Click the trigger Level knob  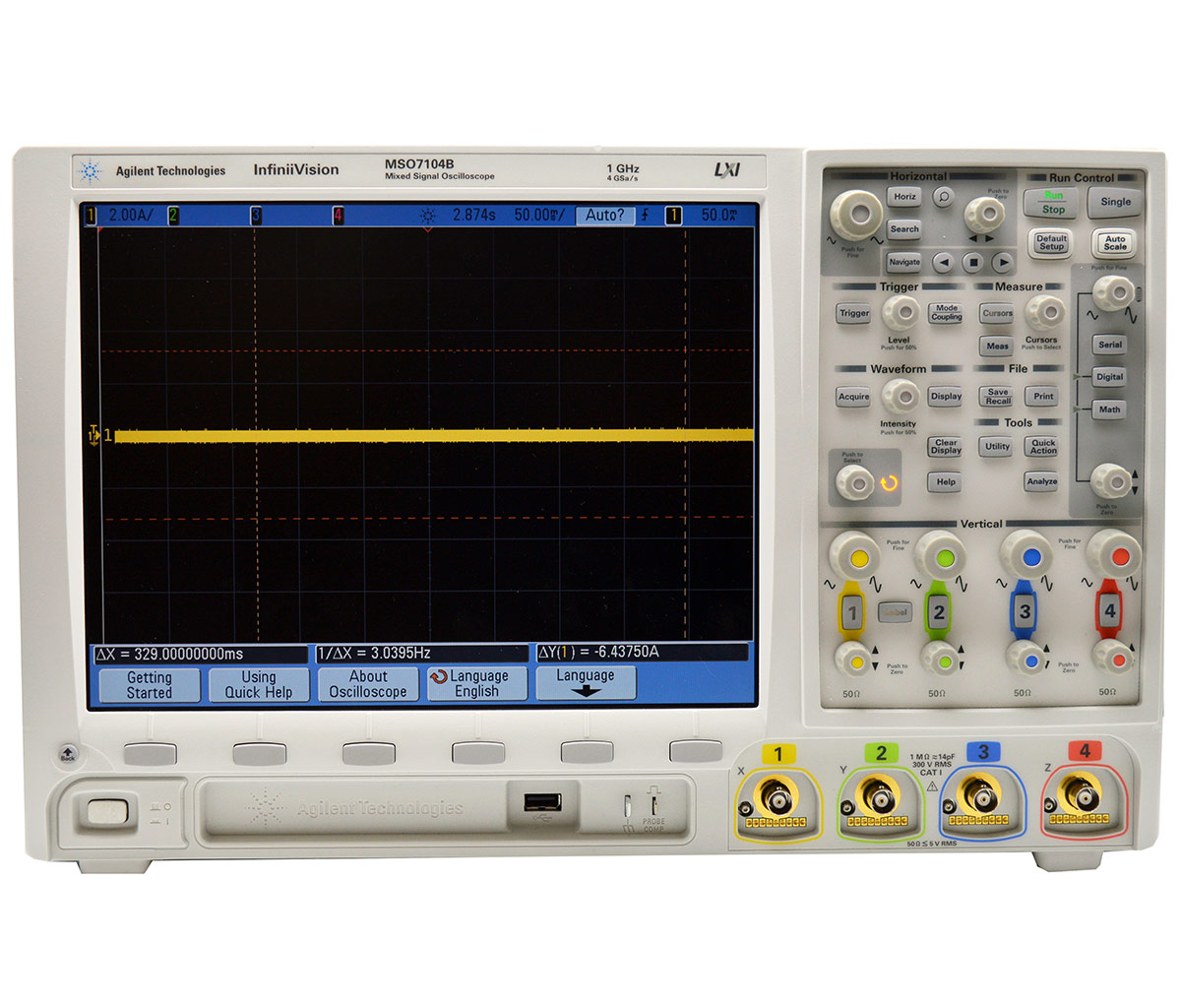[900, 314]
